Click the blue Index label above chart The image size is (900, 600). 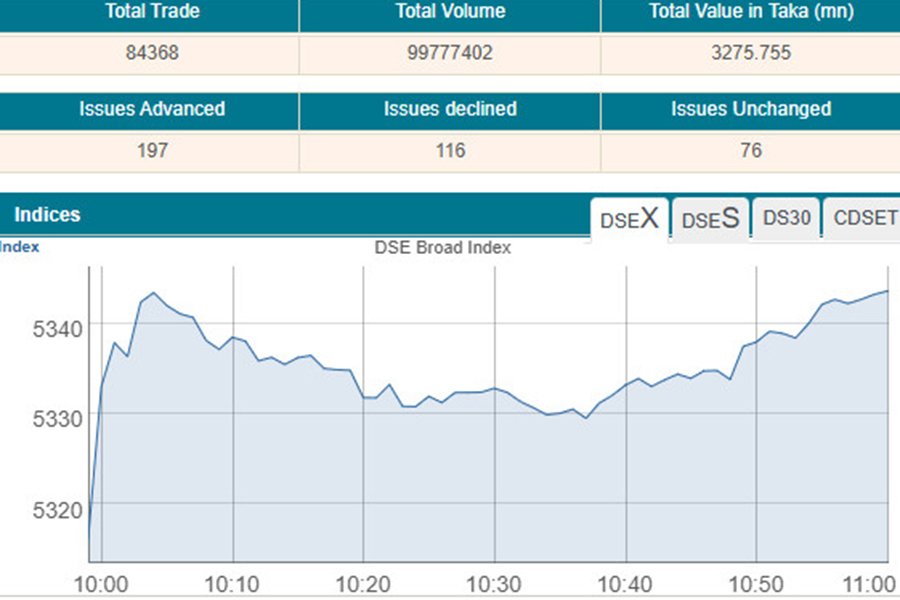click(x=20, y=247)
